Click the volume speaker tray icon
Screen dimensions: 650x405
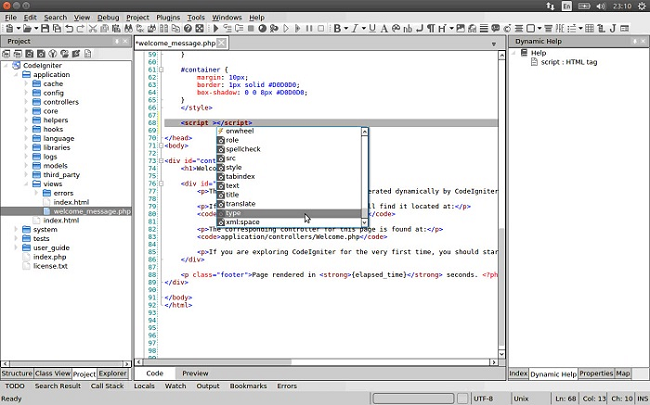[601, 6]
